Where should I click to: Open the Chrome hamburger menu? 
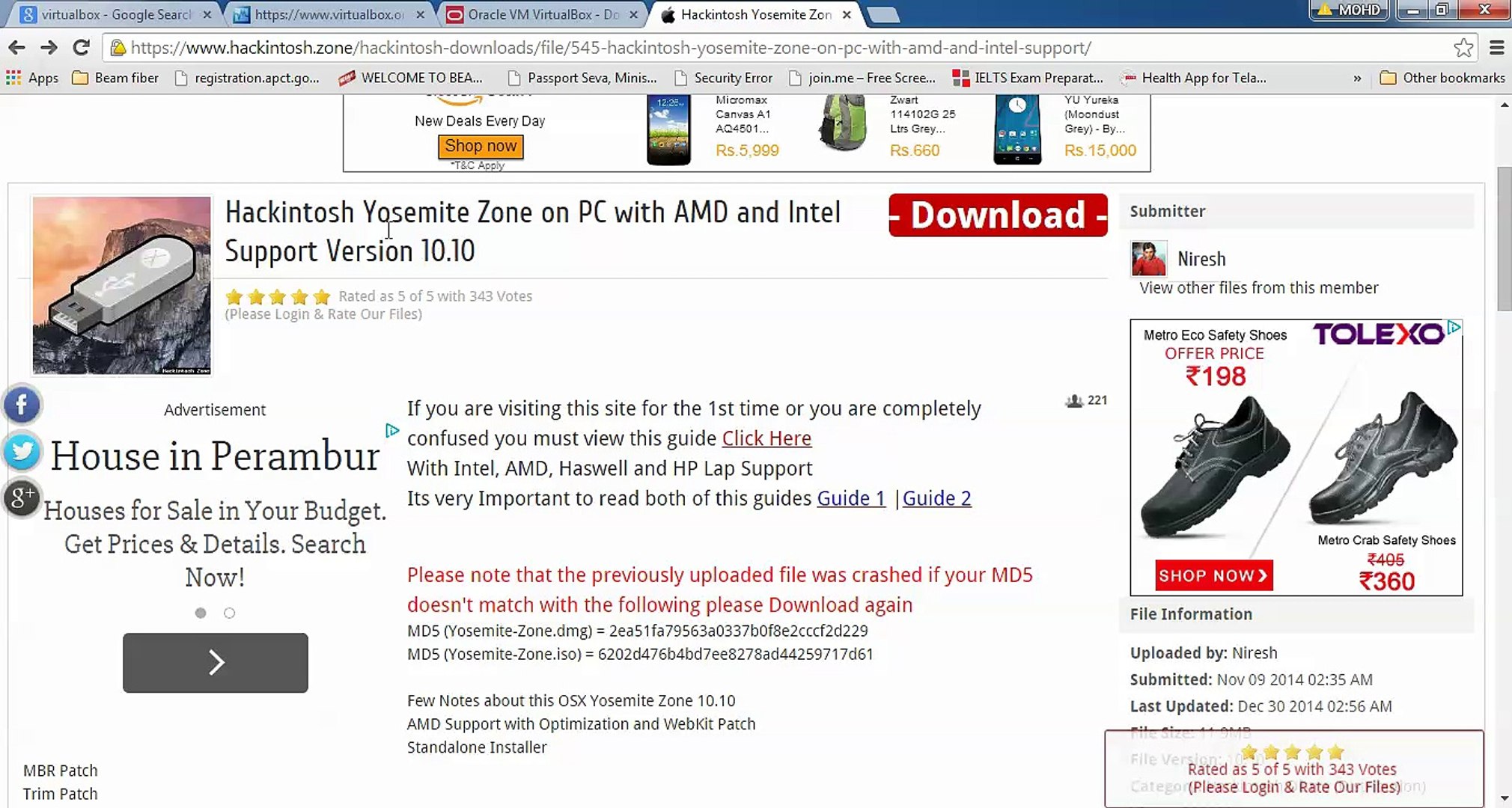(1496, 48)
